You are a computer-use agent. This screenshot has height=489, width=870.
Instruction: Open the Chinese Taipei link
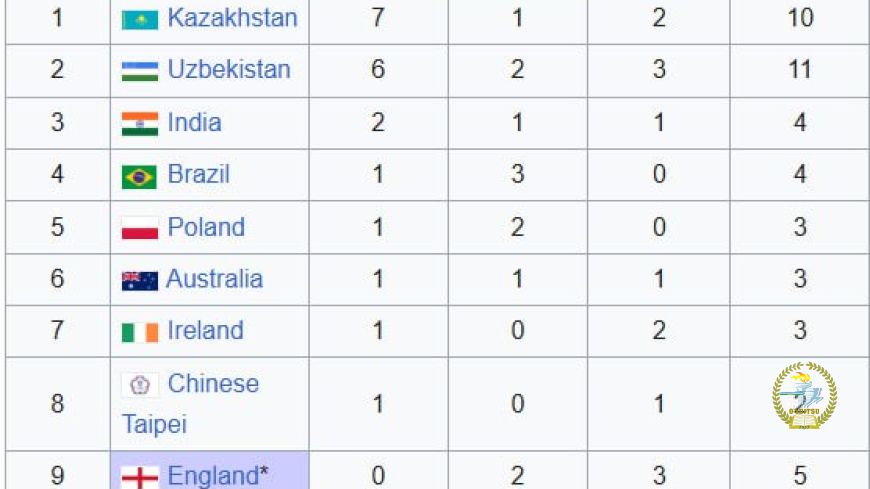[190, 404]
